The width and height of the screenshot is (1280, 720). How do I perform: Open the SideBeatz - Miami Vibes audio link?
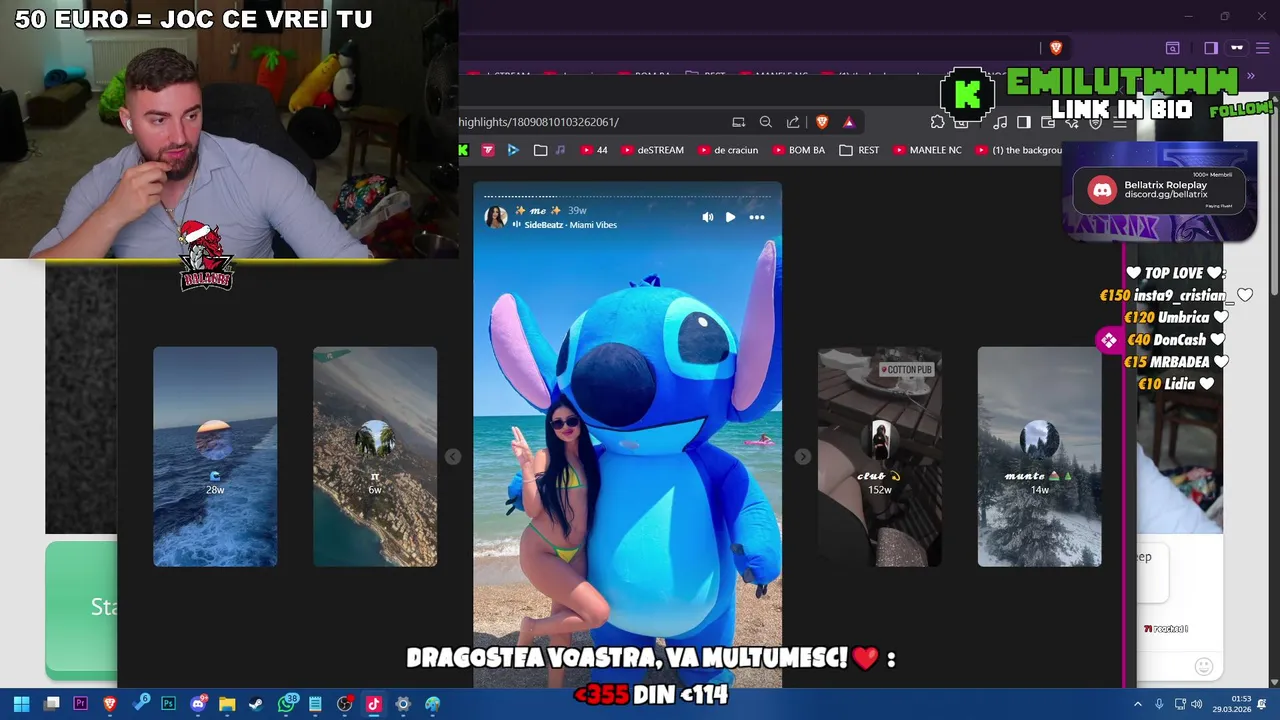[x=570, y=225]
